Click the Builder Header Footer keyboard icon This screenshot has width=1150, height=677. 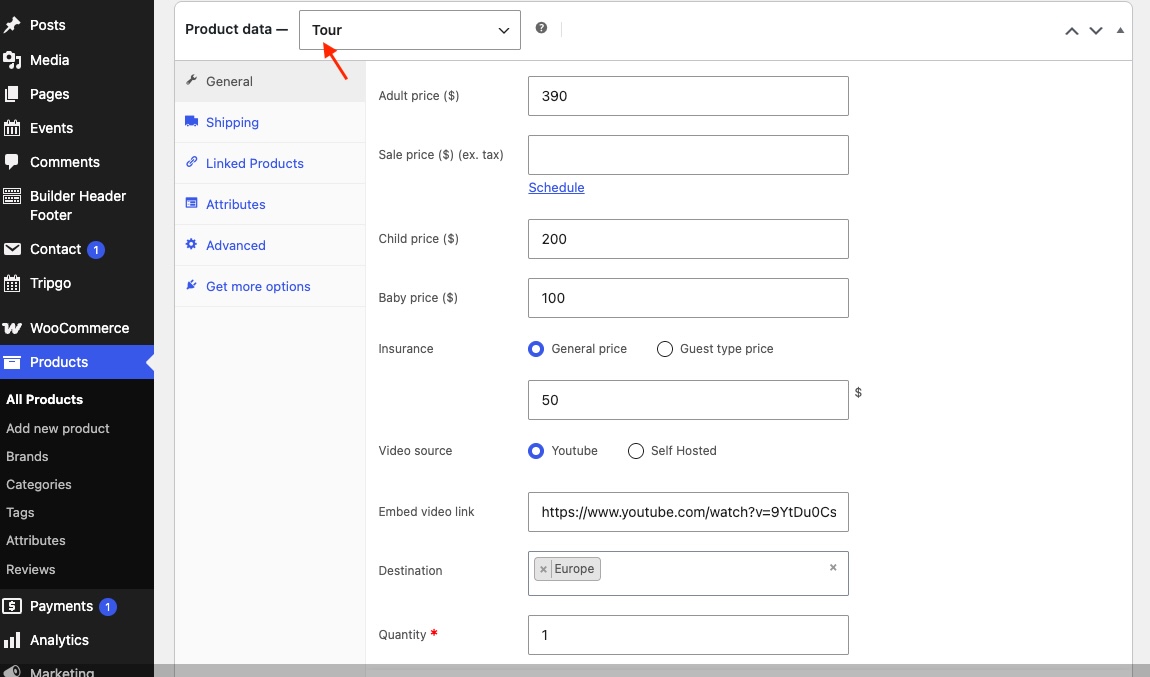(12, 196)
